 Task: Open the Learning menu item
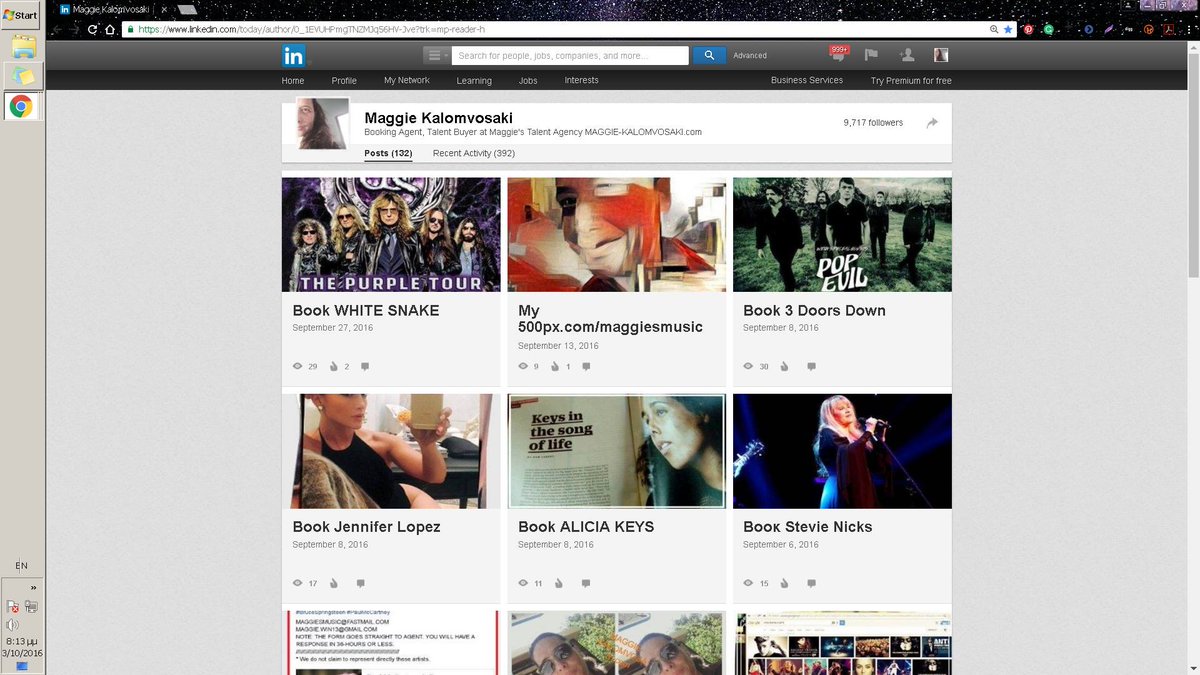point(474,80)
